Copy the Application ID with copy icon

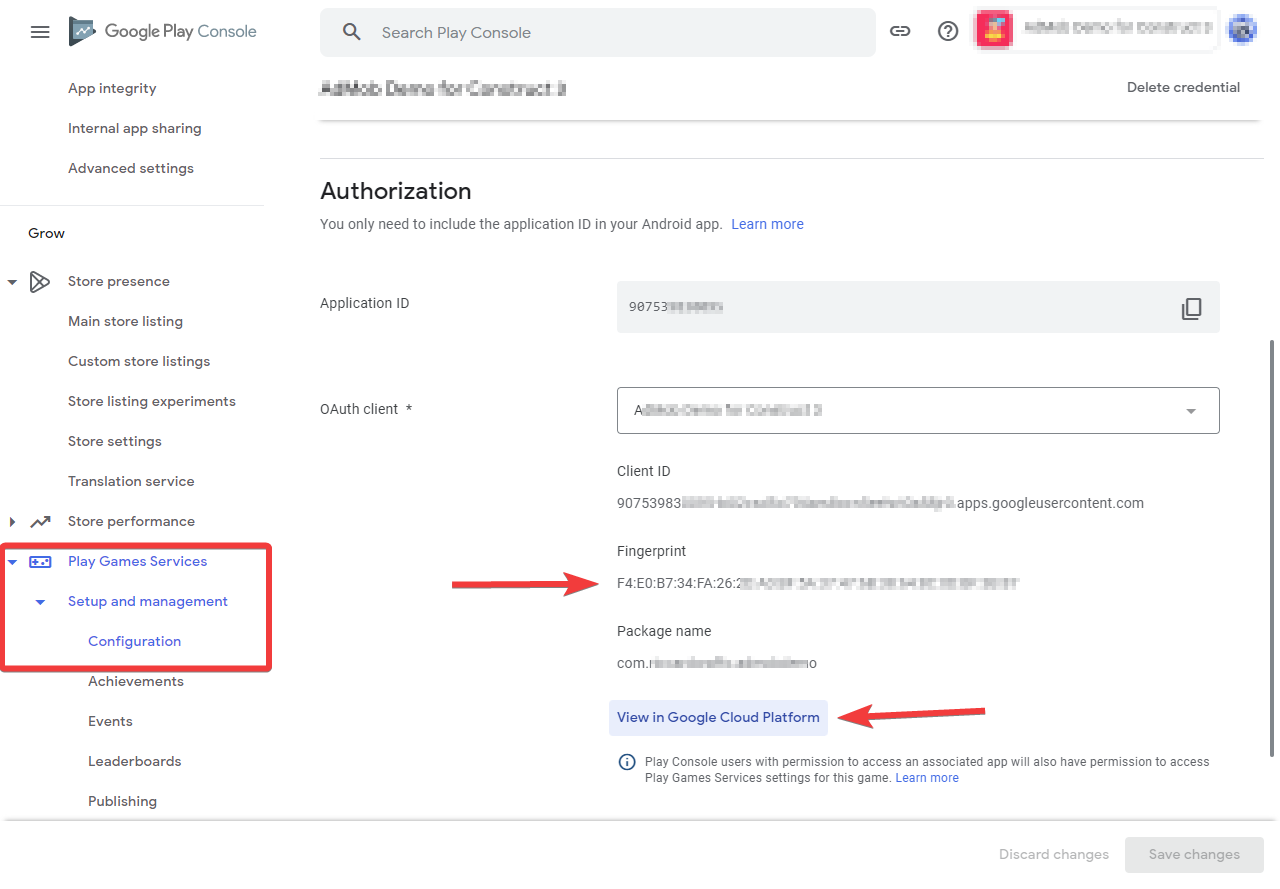click(x=1191, y=308)
